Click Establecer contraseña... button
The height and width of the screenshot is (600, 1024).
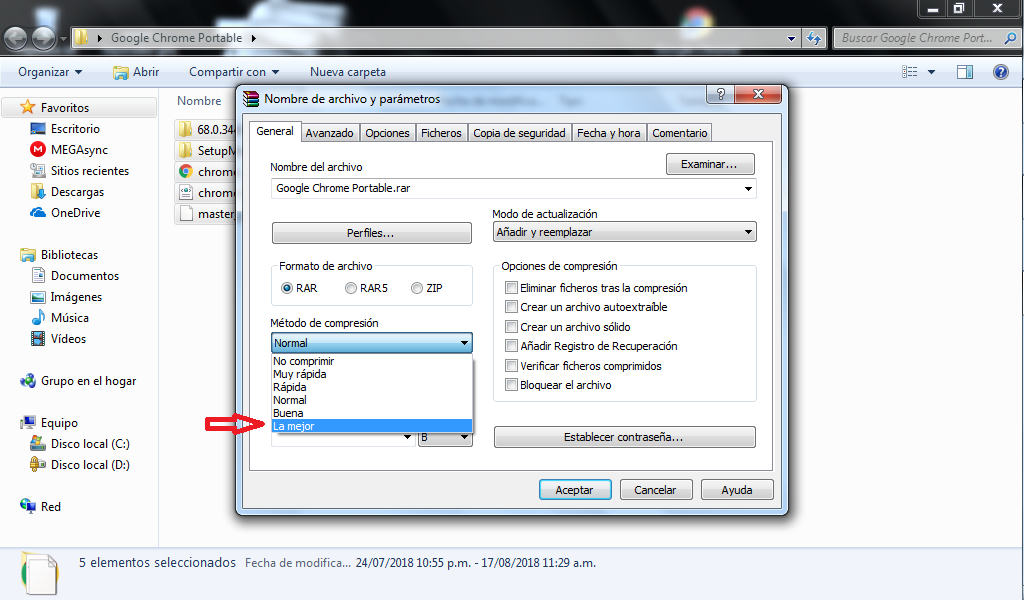[624, 437]
